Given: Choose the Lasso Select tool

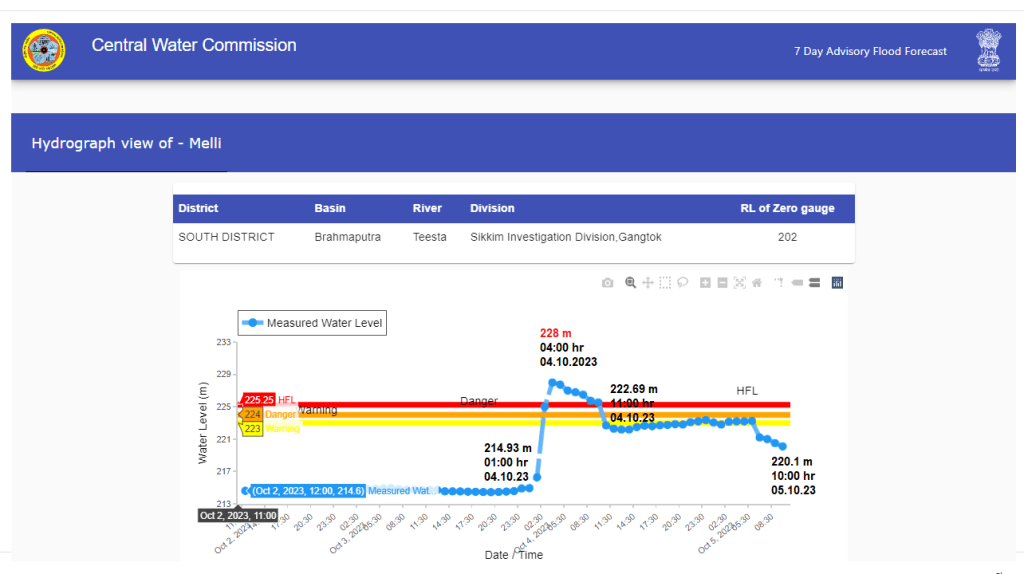Looking at the screenshot, I should [x=682, y=283].
